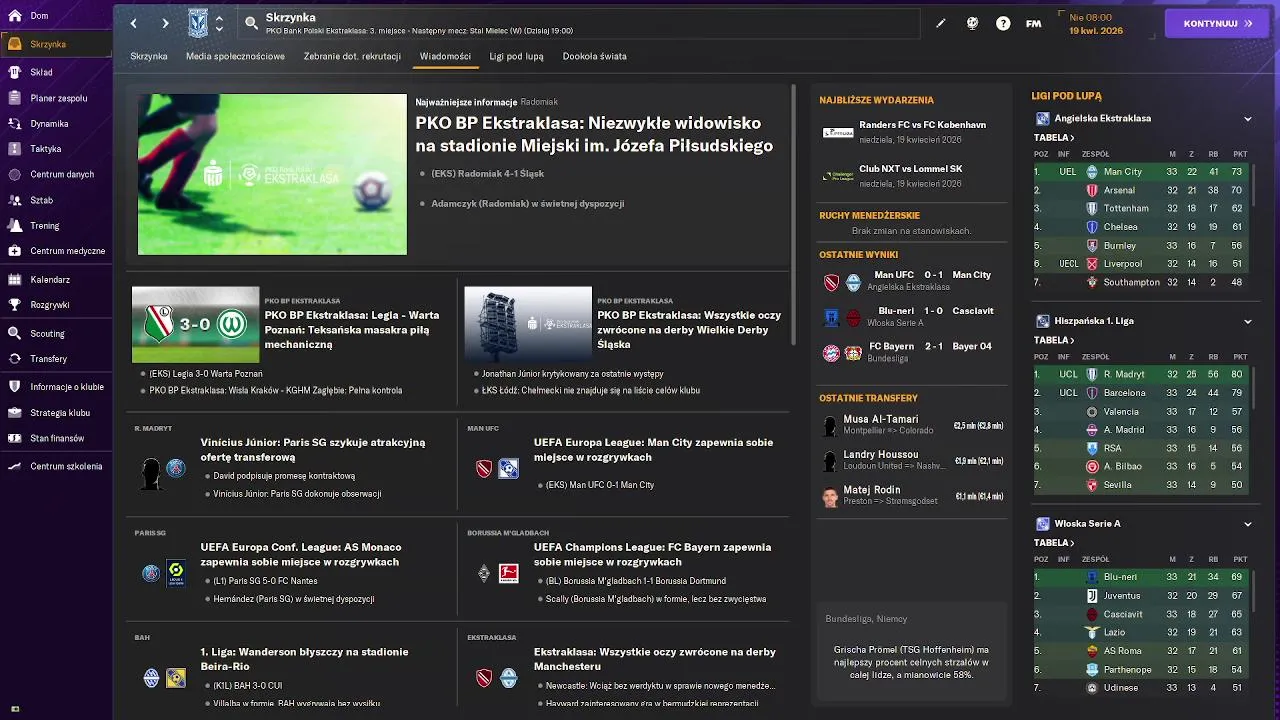Screen dimensions: 1280x720
Task: Open FC Bayern Champions League story
Action: pos(652,554)
